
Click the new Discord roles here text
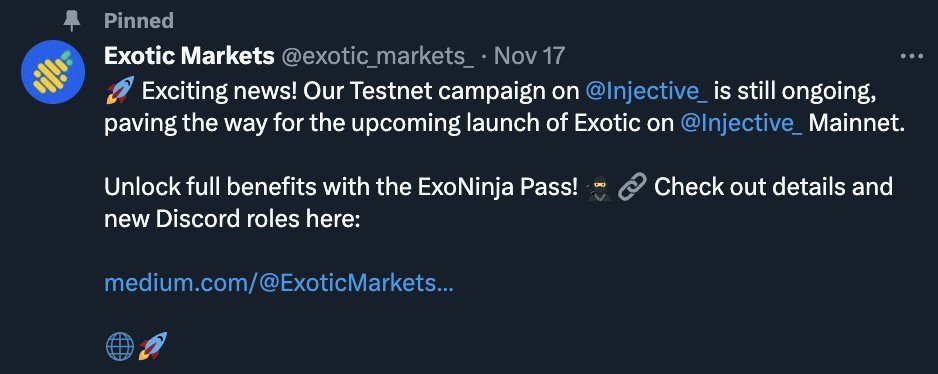(232, 219)
